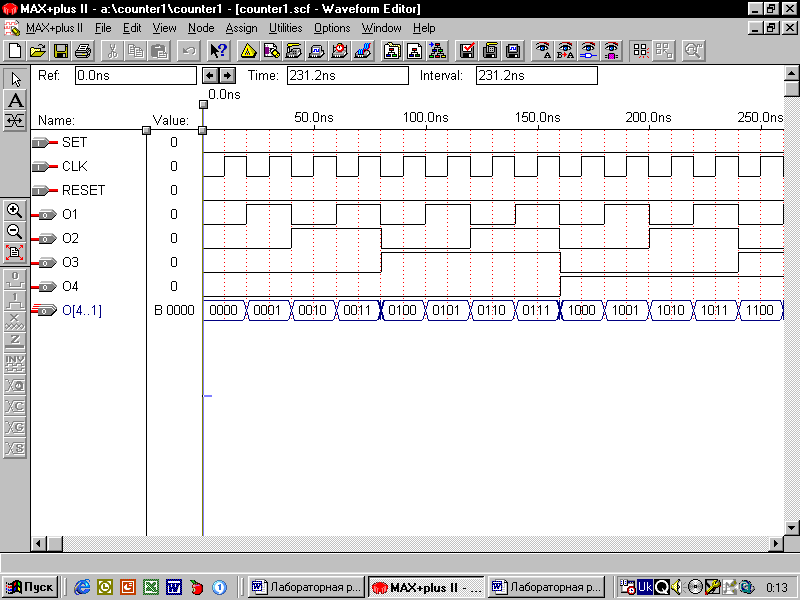
Task: Click the horizontal scrollbar right arrow
Action: 775,543
